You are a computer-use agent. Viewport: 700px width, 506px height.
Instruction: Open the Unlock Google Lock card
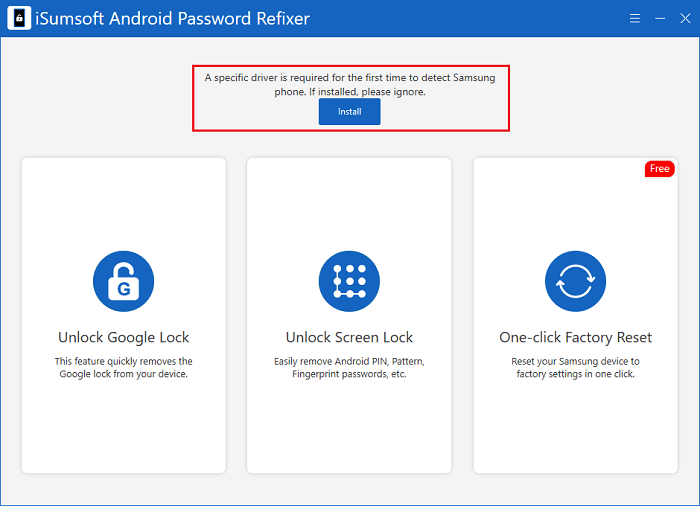124,315
